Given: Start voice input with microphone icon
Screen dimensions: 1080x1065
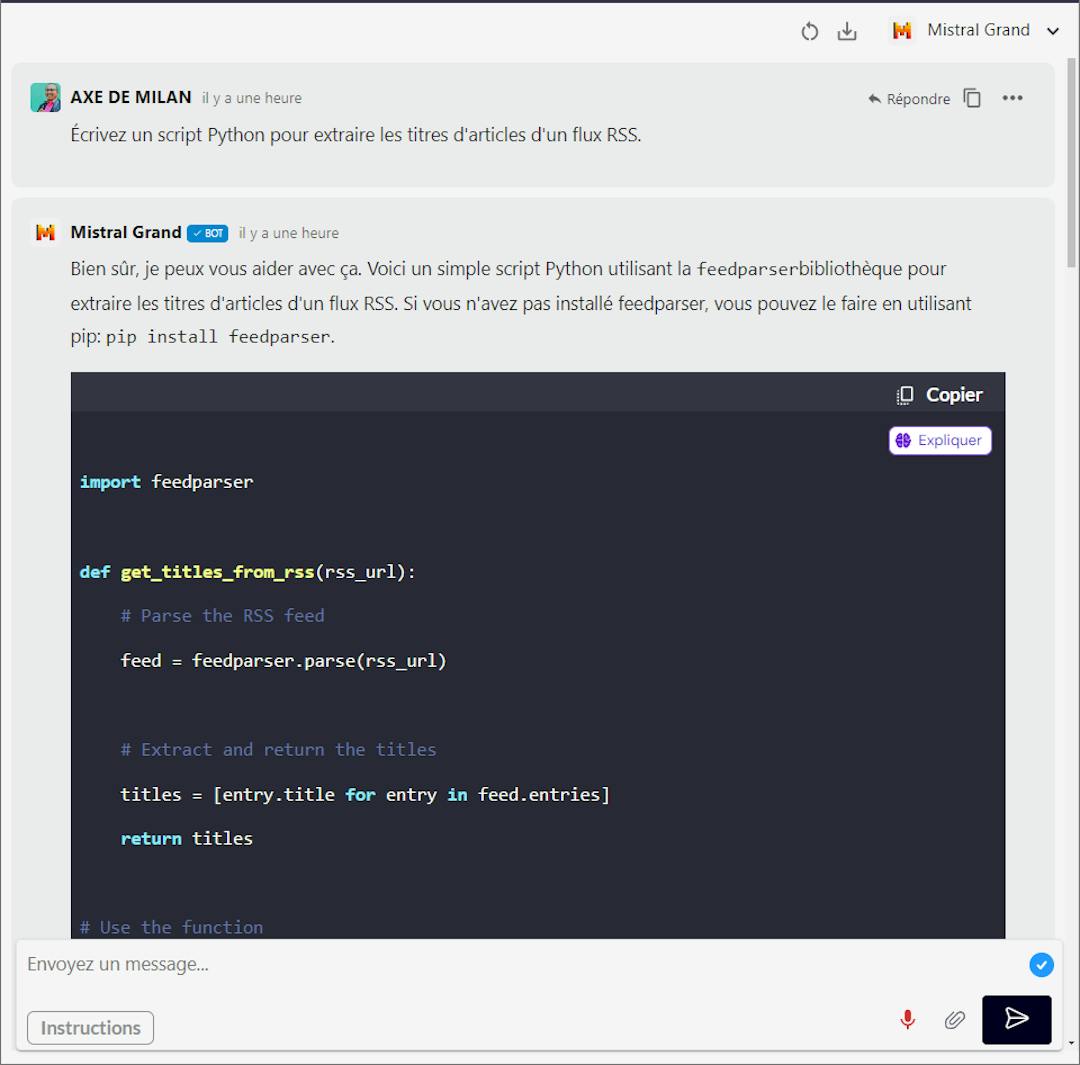Looking at the screenshot, I should tap(907, 1019).
